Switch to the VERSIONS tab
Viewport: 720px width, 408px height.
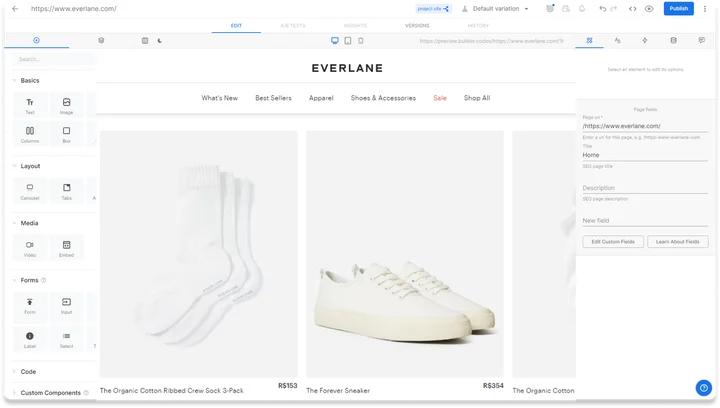(417, 26)
